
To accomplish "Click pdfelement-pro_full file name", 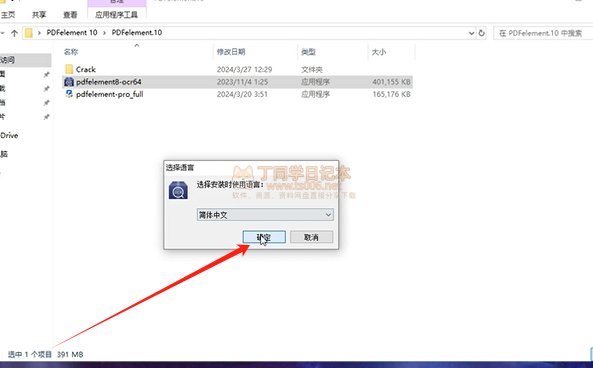I will [x=110, y=94].
